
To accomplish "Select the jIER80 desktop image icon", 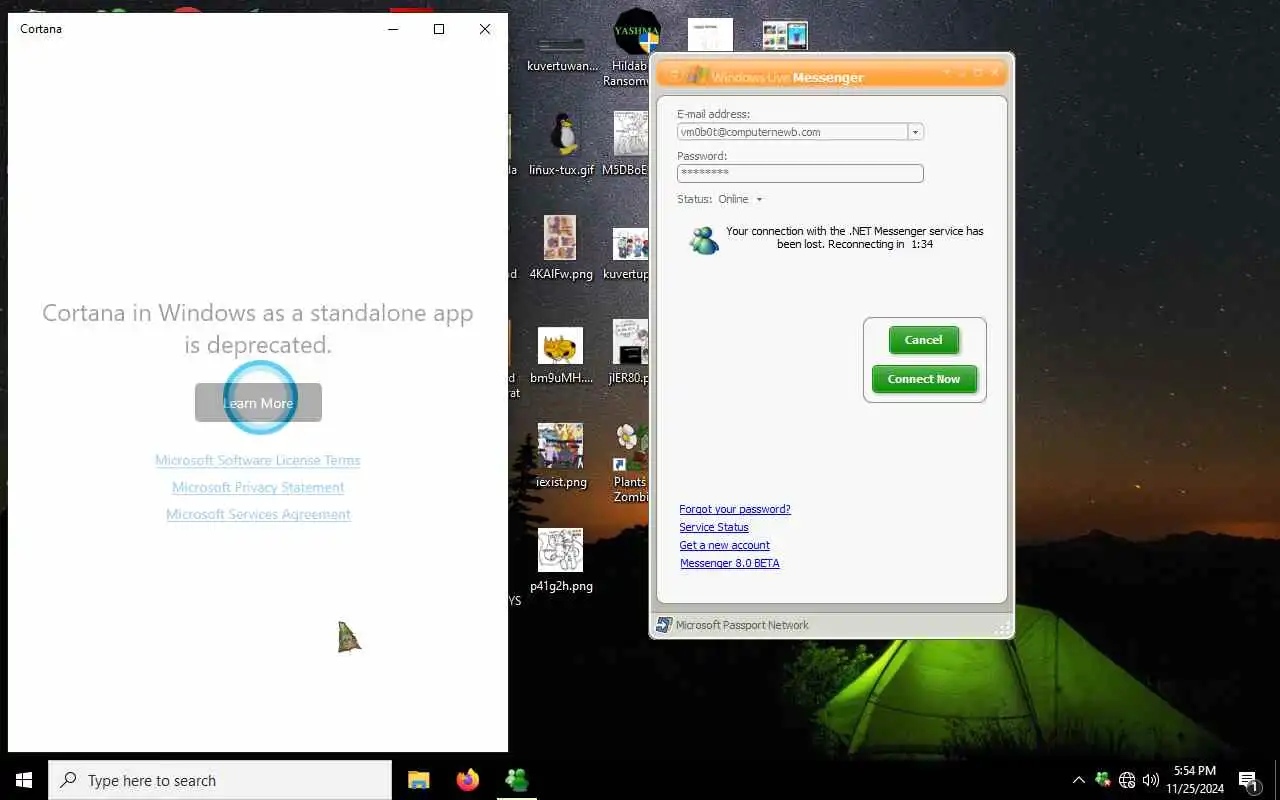I will (629, 352).
